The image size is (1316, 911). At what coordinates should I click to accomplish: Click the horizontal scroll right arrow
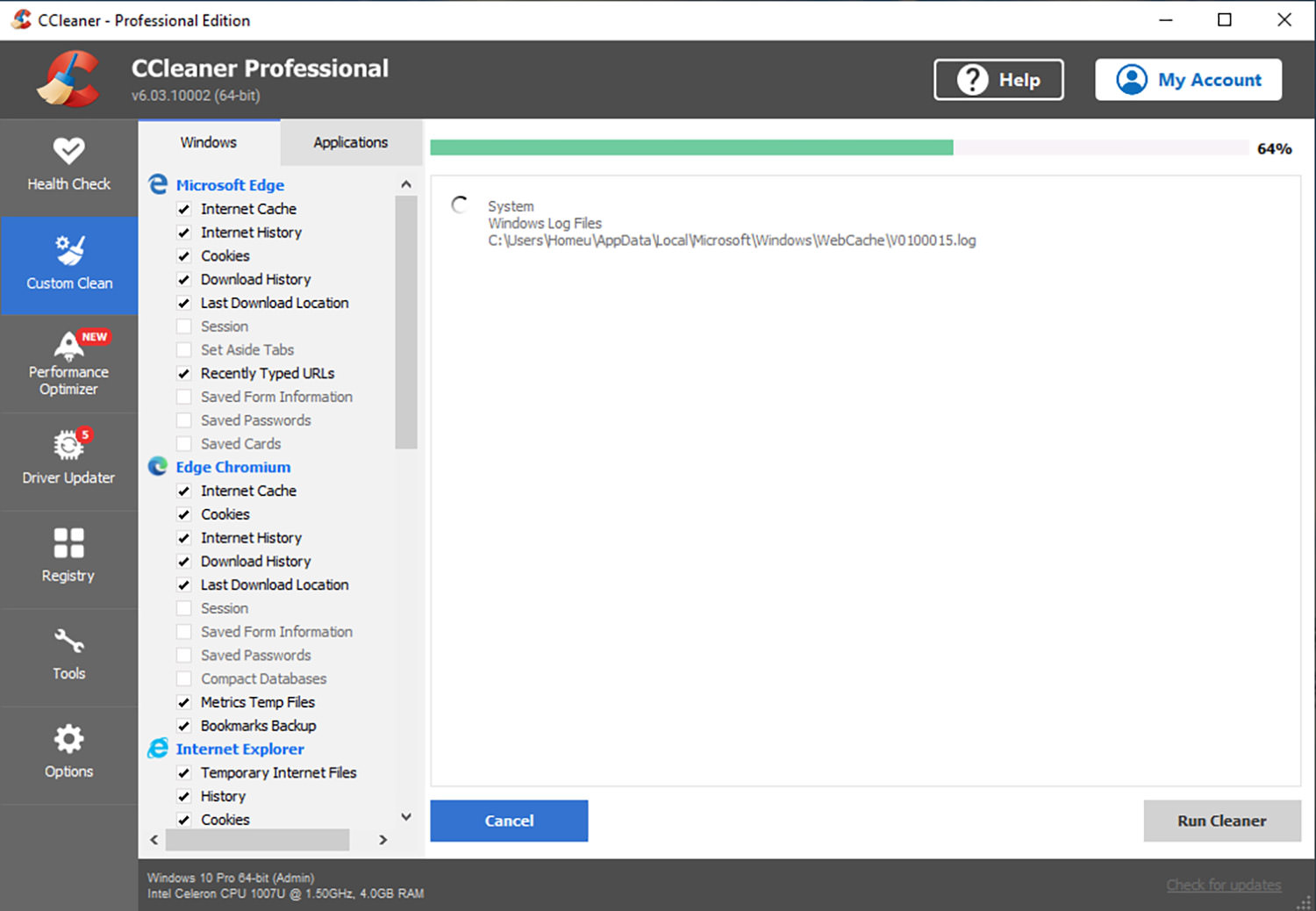point(383,840)
